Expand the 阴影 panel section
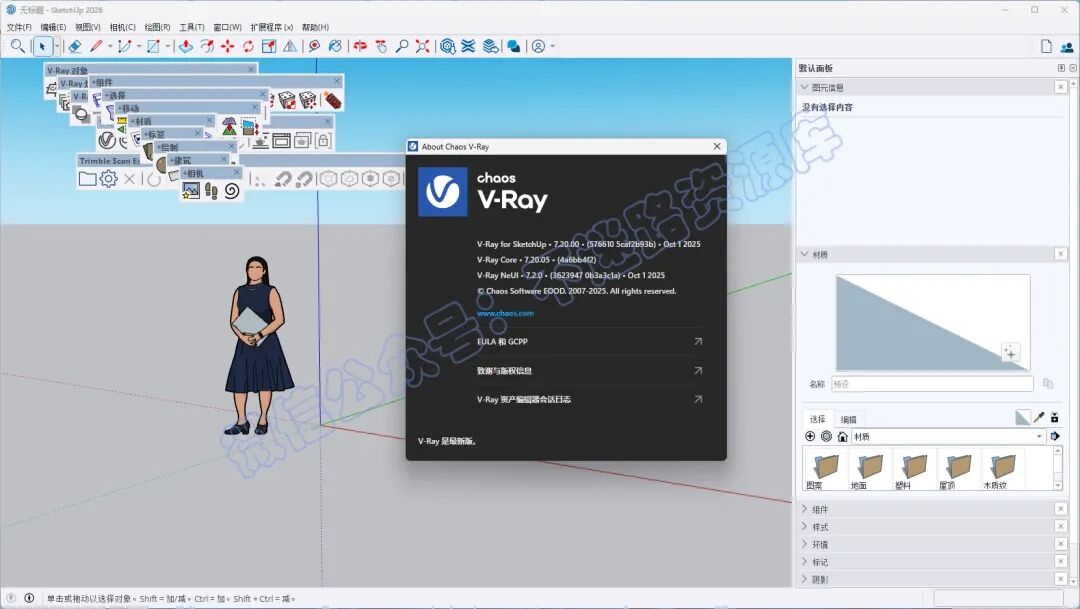The height and width of the screenshot is (609, 1080). [x=804, y=579]
